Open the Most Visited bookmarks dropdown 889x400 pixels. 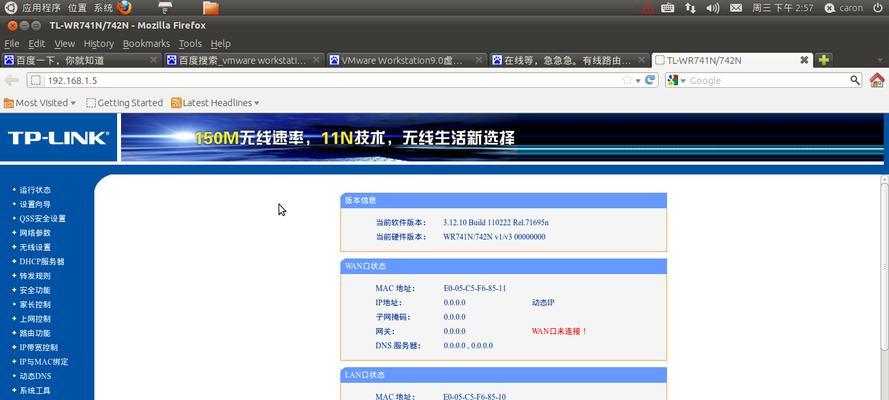point(40,103)
